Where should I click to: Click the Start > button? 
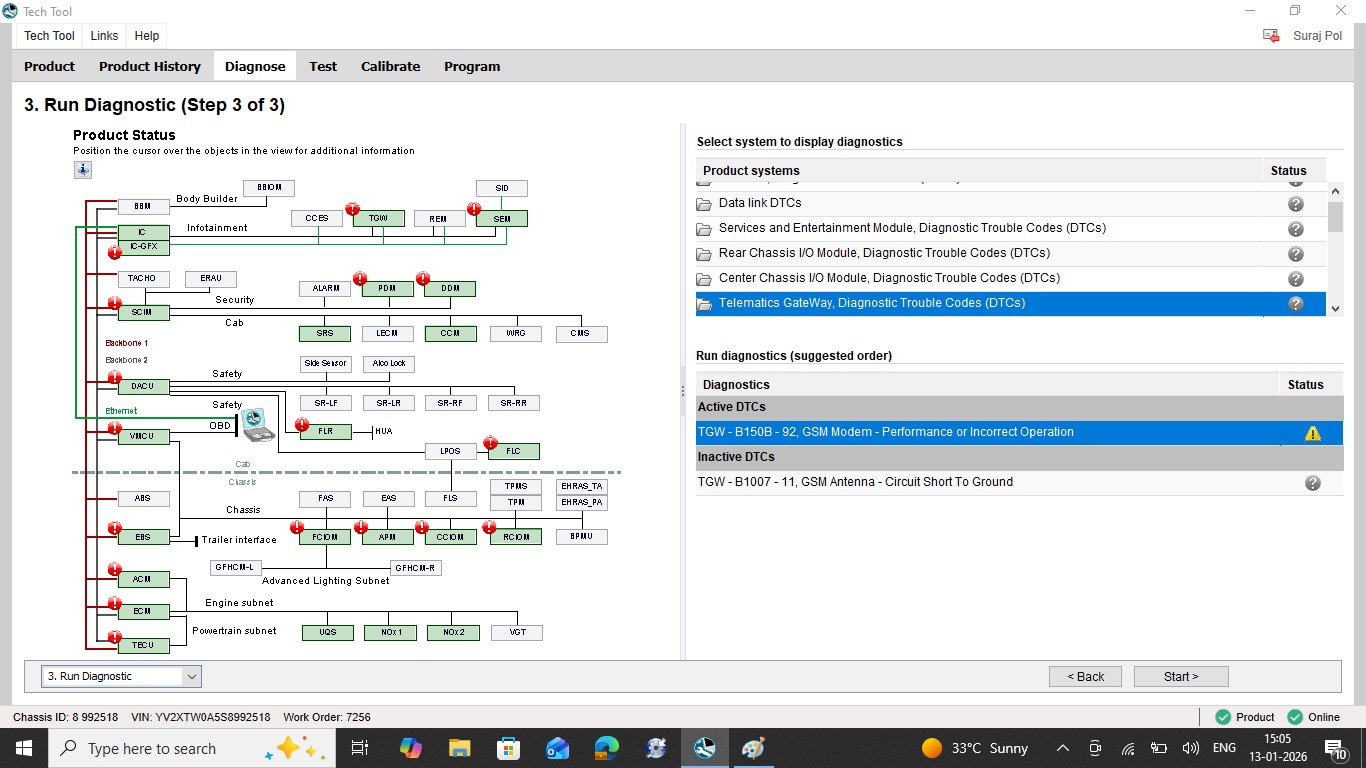tap(1181, 677)
